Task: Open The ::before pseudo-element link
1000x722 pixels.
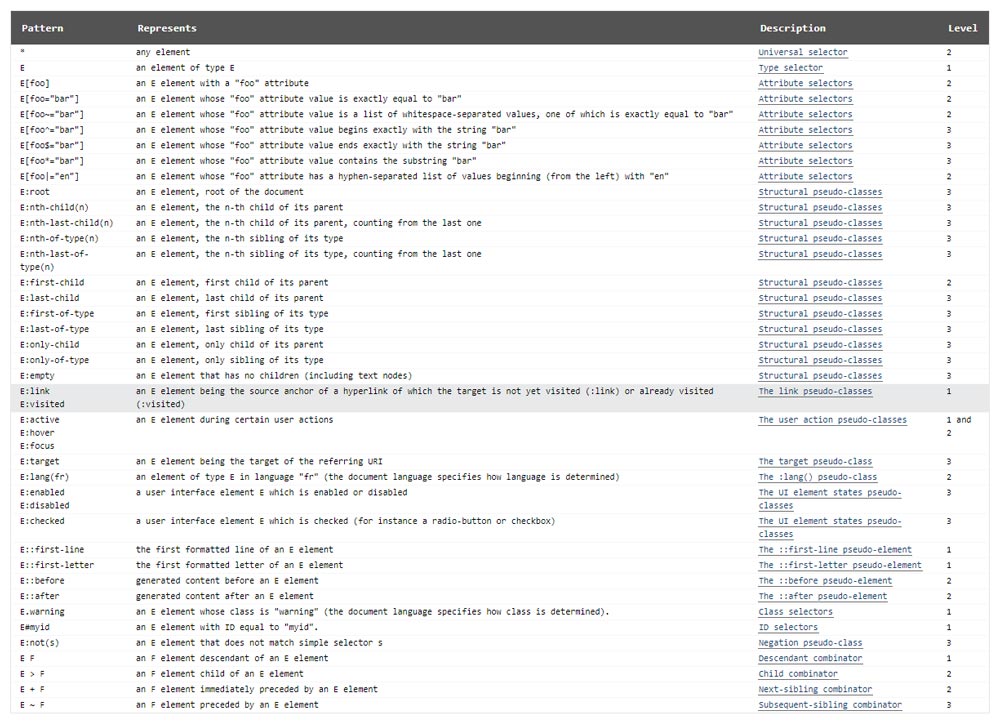Action: point(823,580)
